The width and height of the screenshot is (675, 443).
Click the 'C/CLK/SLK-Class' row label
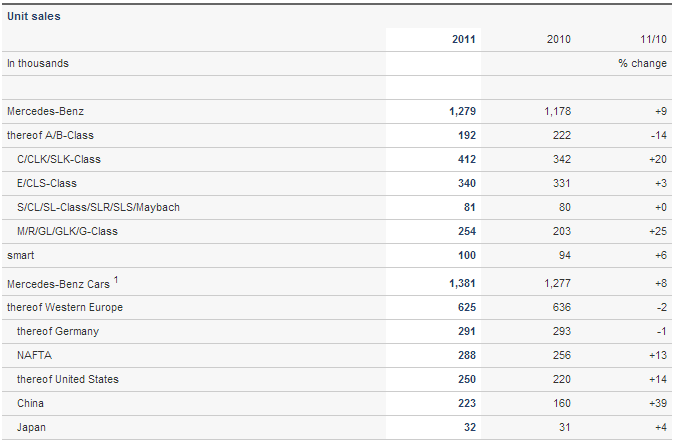[x=59, y=159]
